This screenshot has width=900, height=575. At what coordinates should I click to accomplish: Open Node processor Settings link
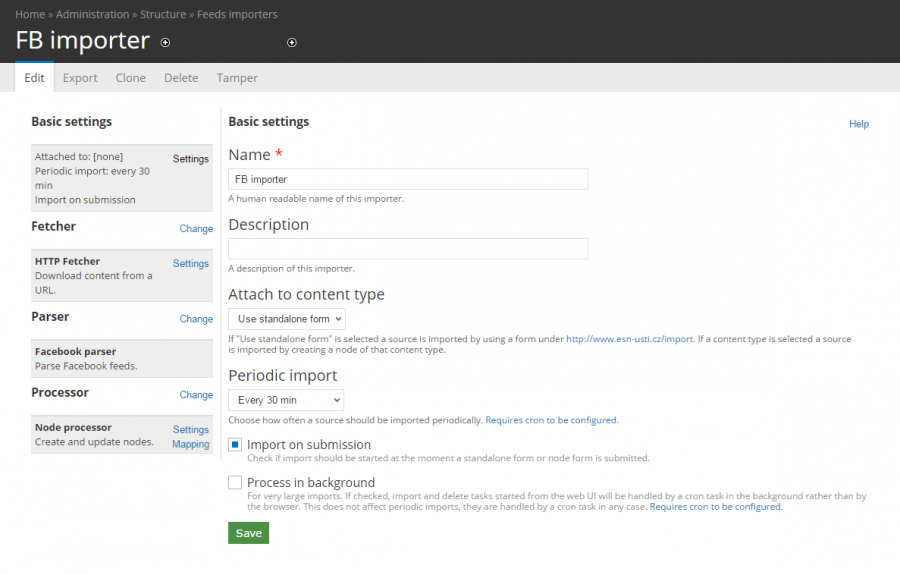(x=191, y=430)
